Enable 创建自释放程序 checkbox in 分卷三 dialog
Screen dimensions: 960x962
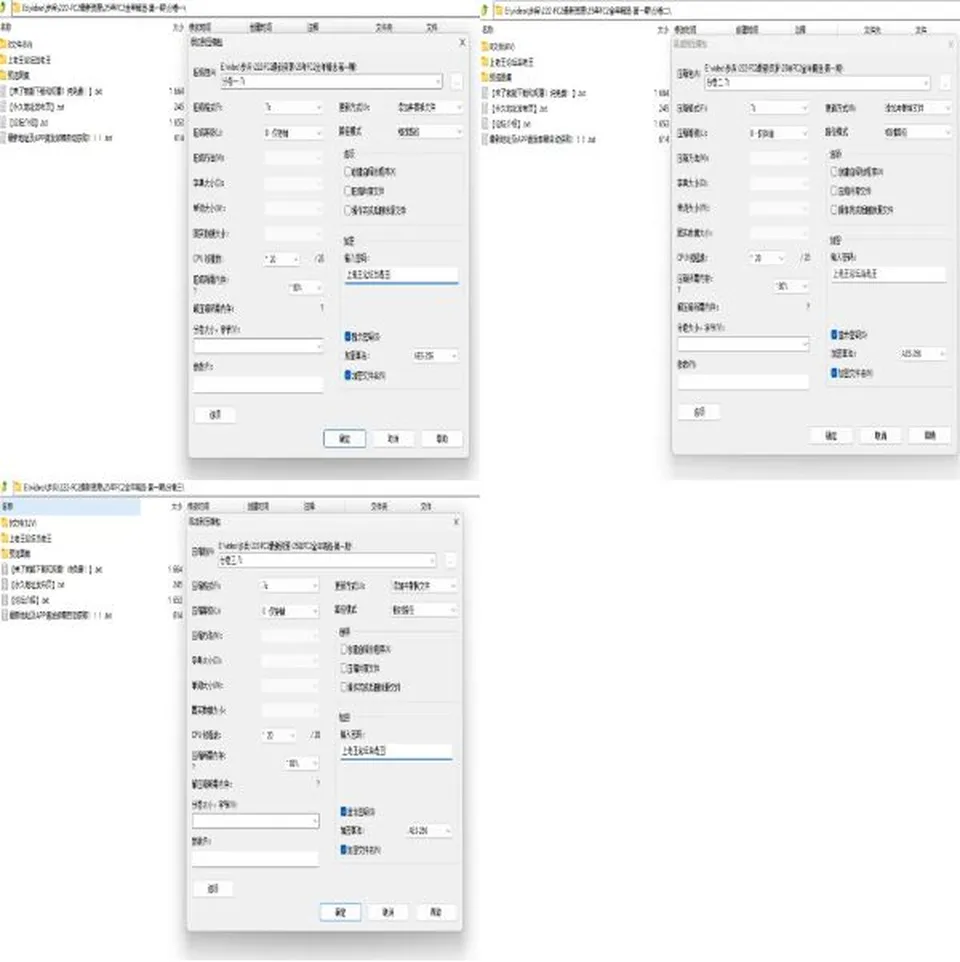(x=344, y=649)
